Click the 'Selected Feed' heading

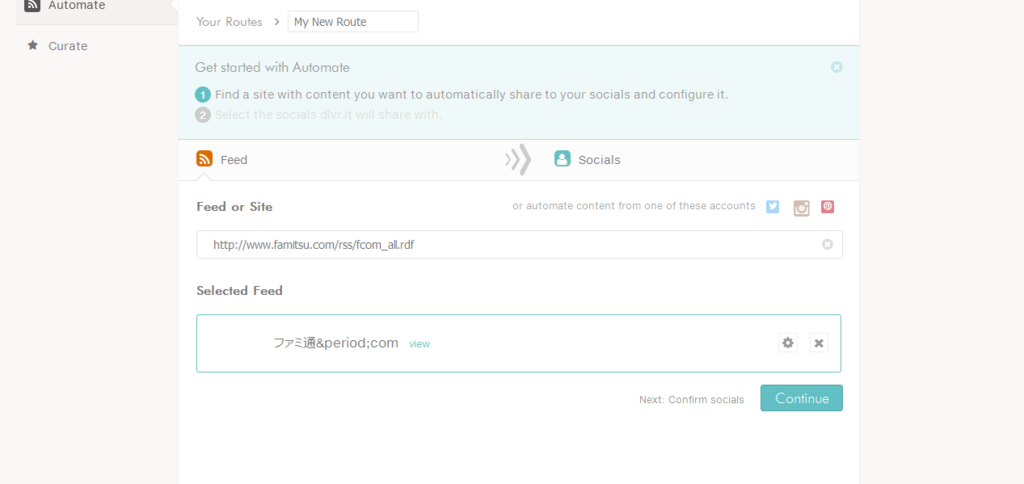240,291
